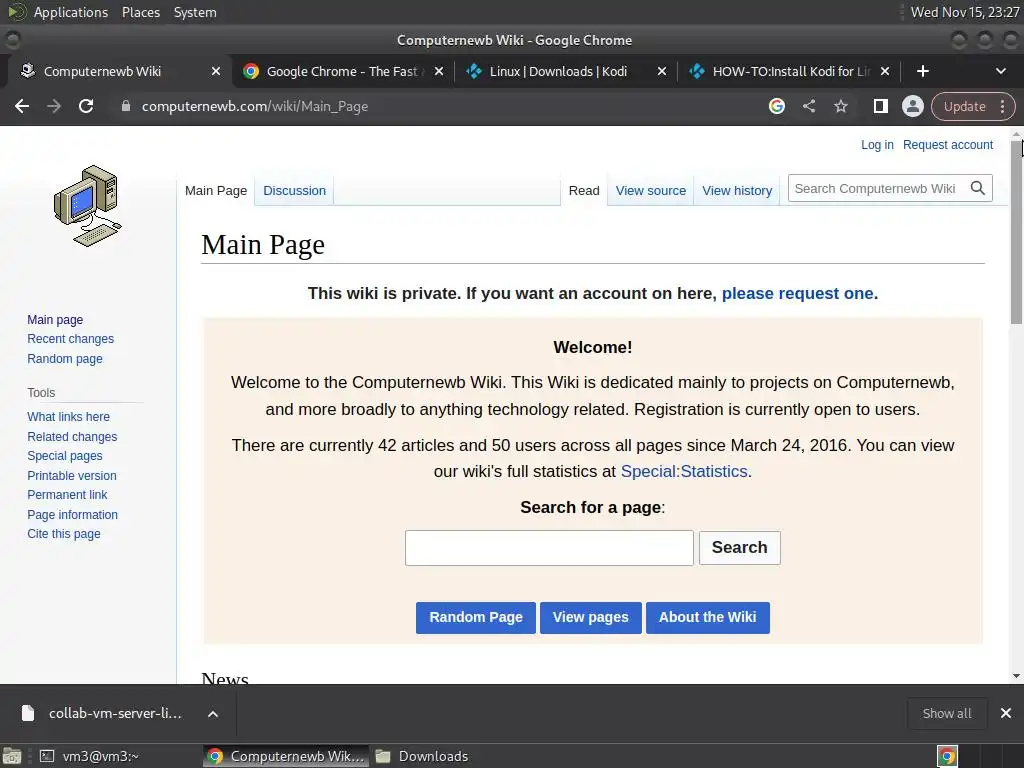Close the Computernewb Wiki tab
This screenshot has width=1024, height=768.
[216, 71]
